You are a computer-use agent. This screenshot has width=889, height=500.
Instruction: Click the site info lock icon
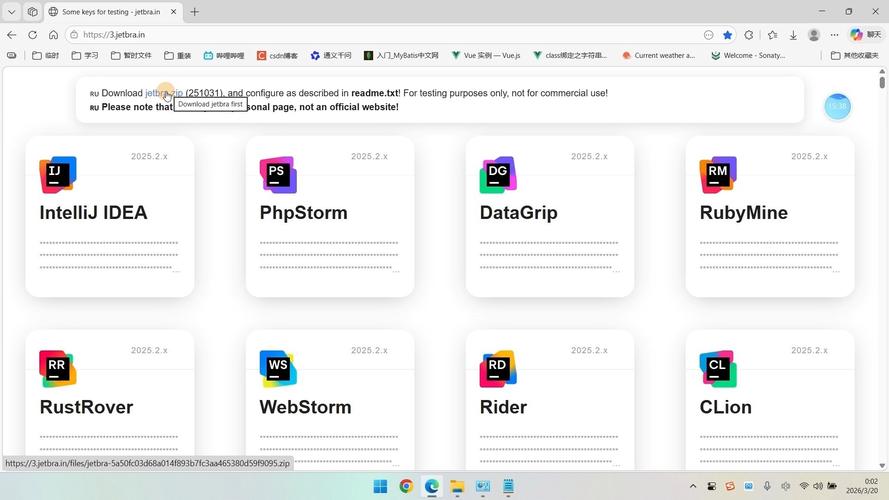coord(74,35)
